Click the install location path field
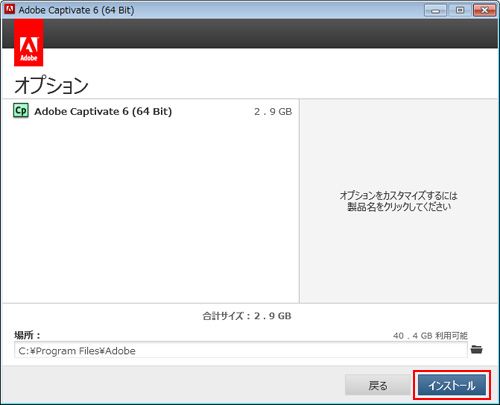Viewport: 500px width, 405px height. pos(241,350)
